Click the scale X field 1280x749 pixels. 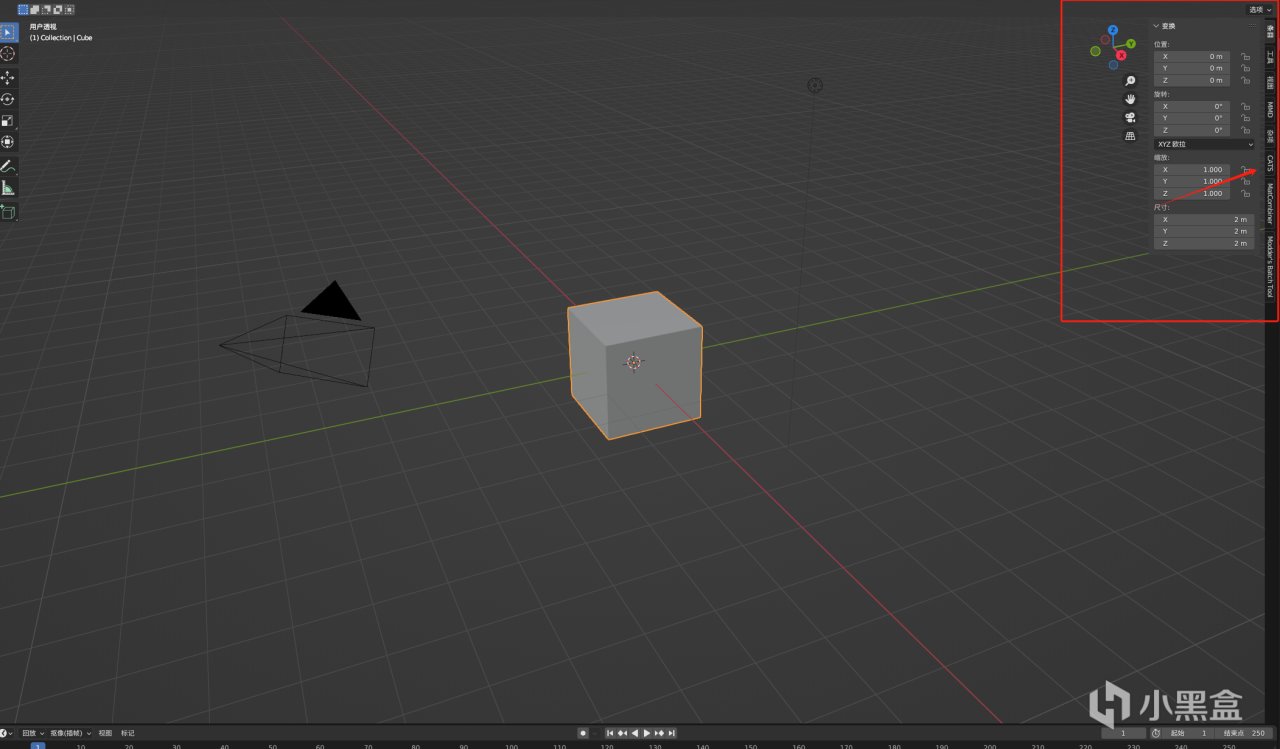1192,170
